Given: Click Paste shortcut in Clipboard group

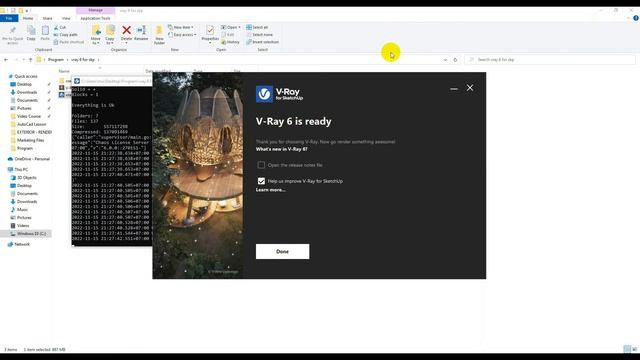Looking at the screenshot, I should point(69,42).
